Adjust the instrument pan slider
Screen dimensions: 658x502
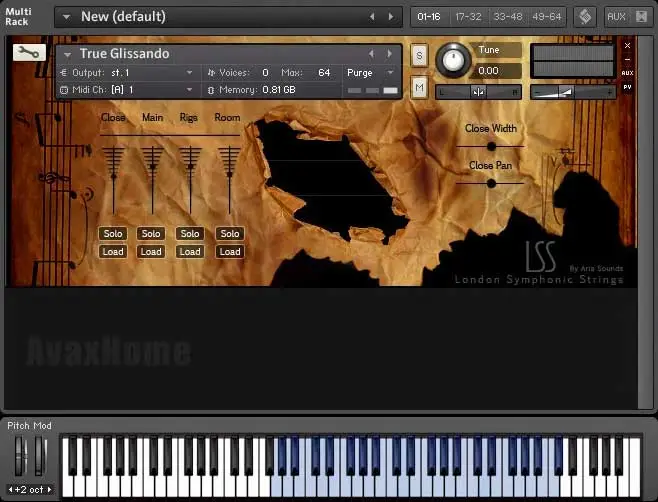(x=478, y=92)
